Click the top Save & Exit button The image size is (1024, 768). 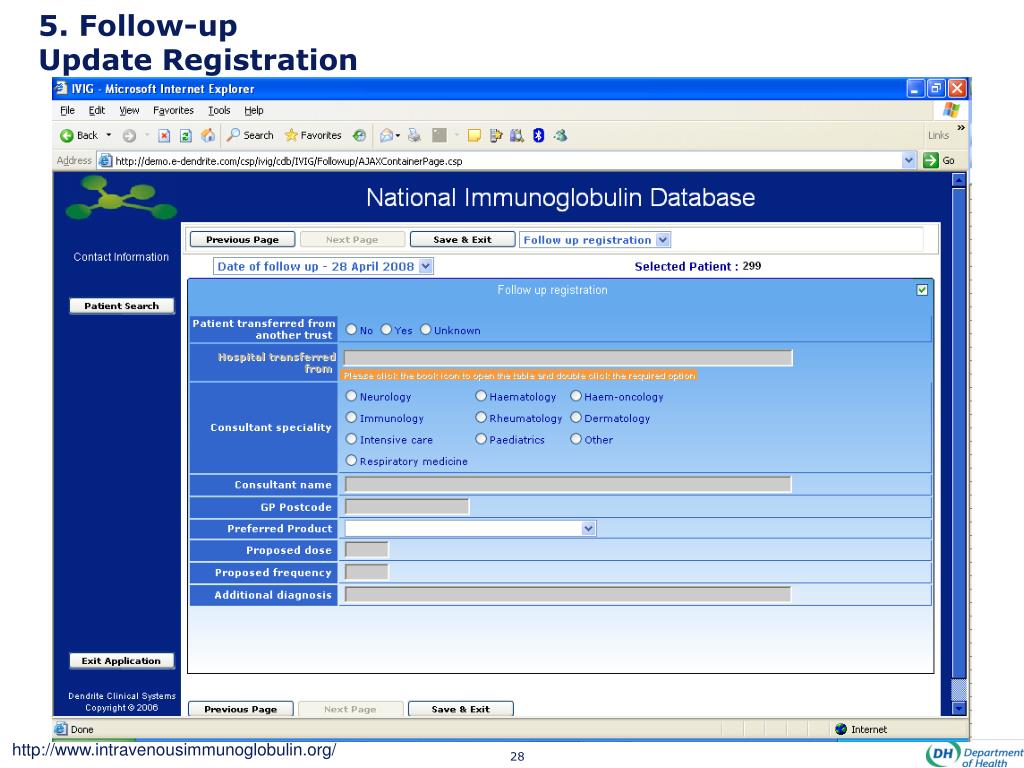(x=462, y=240)
